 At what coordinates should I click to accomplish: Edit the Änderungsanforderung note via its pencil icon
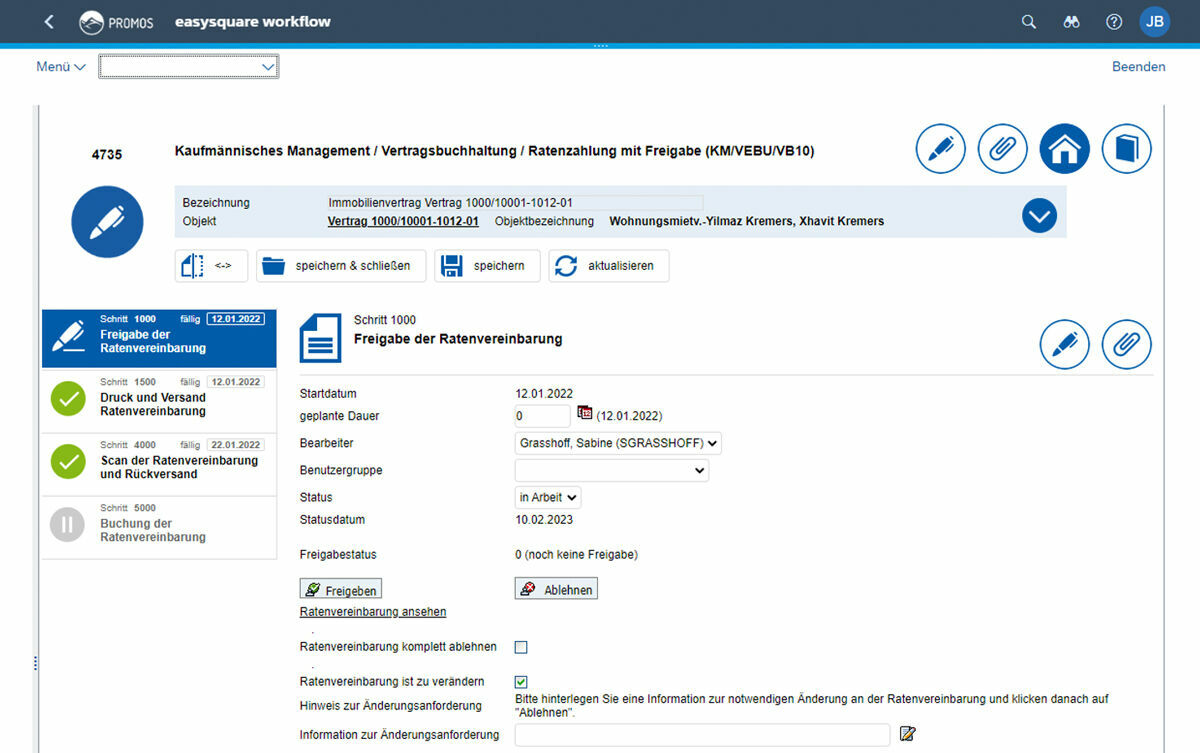(x=908, y=733)
